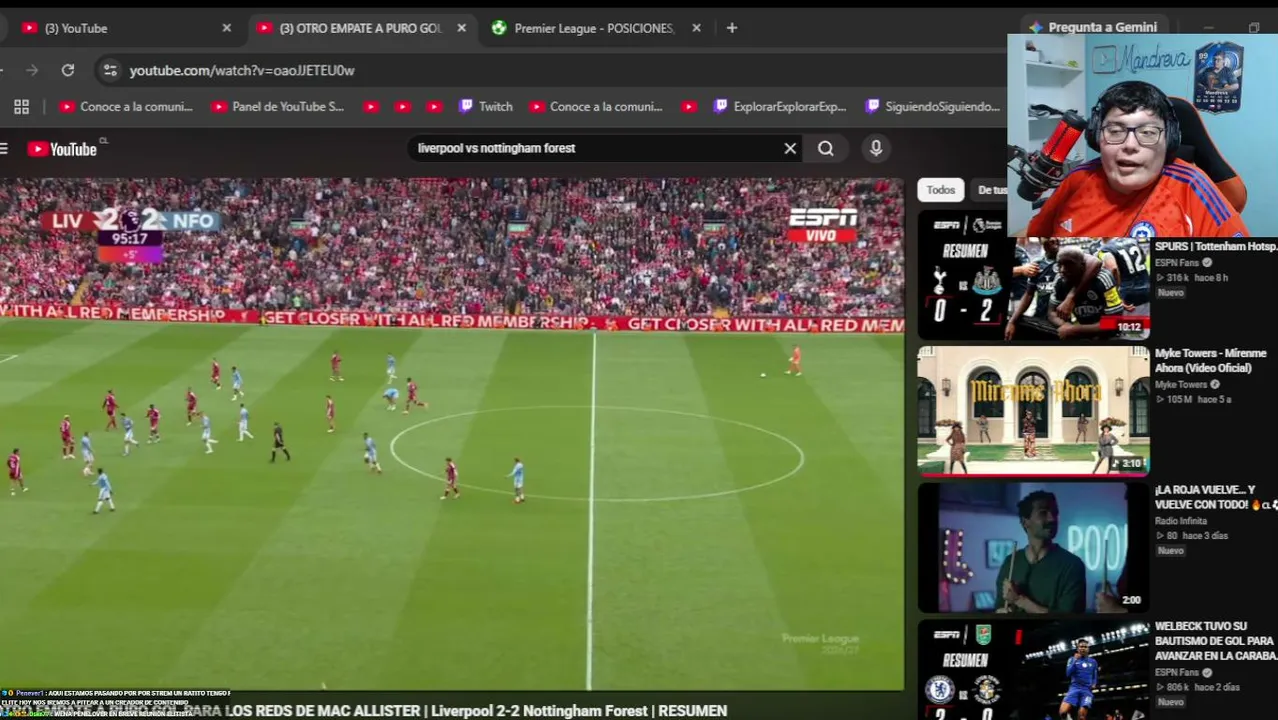Open site information icon in address bar
1278x720 pixels.
click(110, 70)
